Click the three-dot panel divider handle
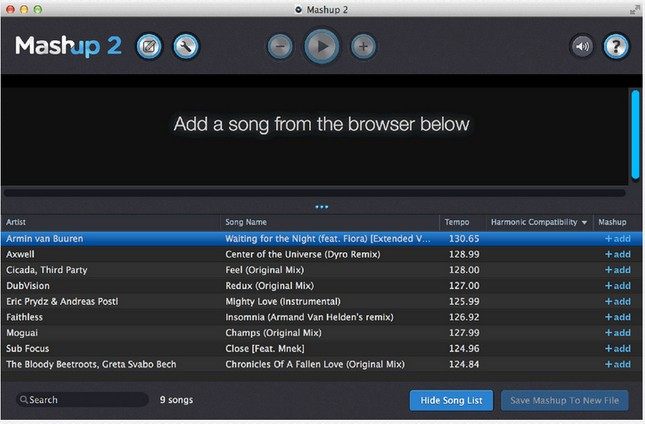 [322, 207]
